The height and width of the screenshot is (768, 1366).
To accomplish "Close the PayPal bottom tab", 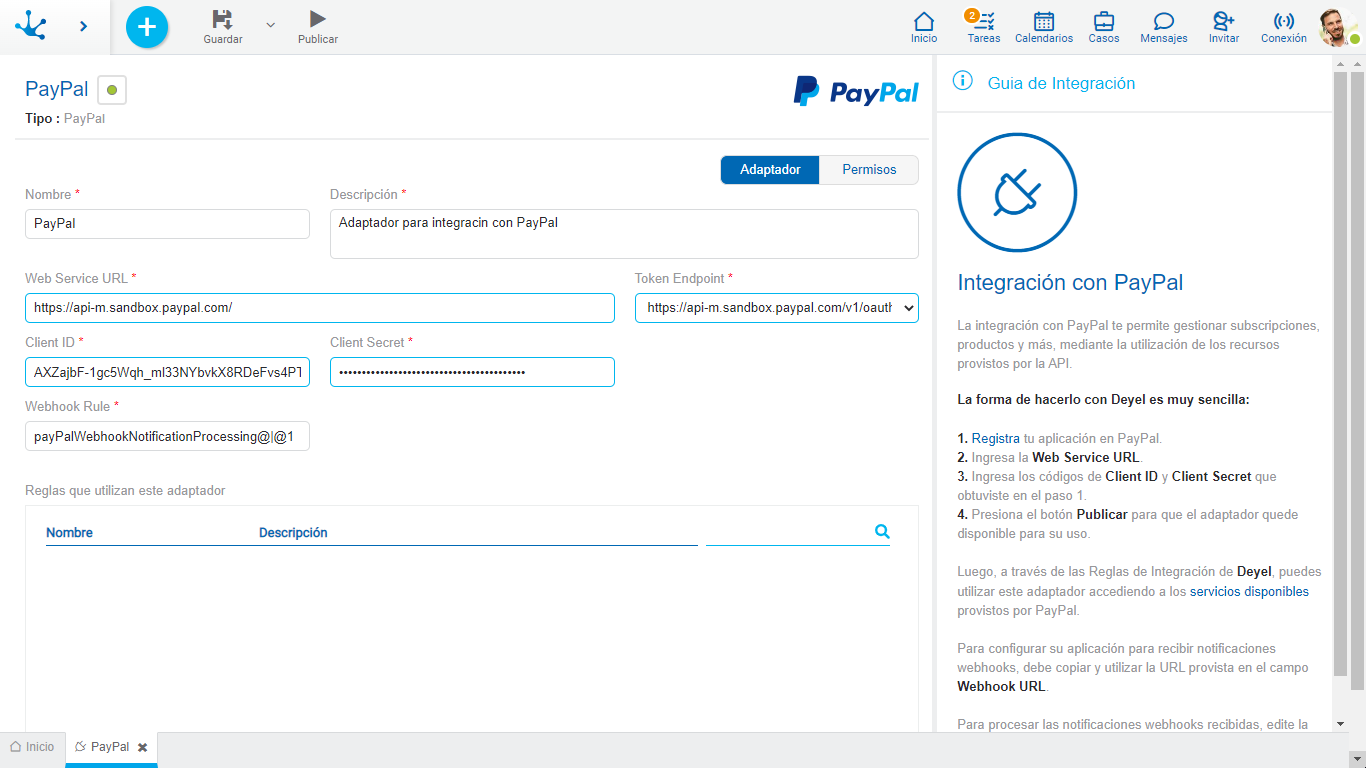I will click(142, 747).
